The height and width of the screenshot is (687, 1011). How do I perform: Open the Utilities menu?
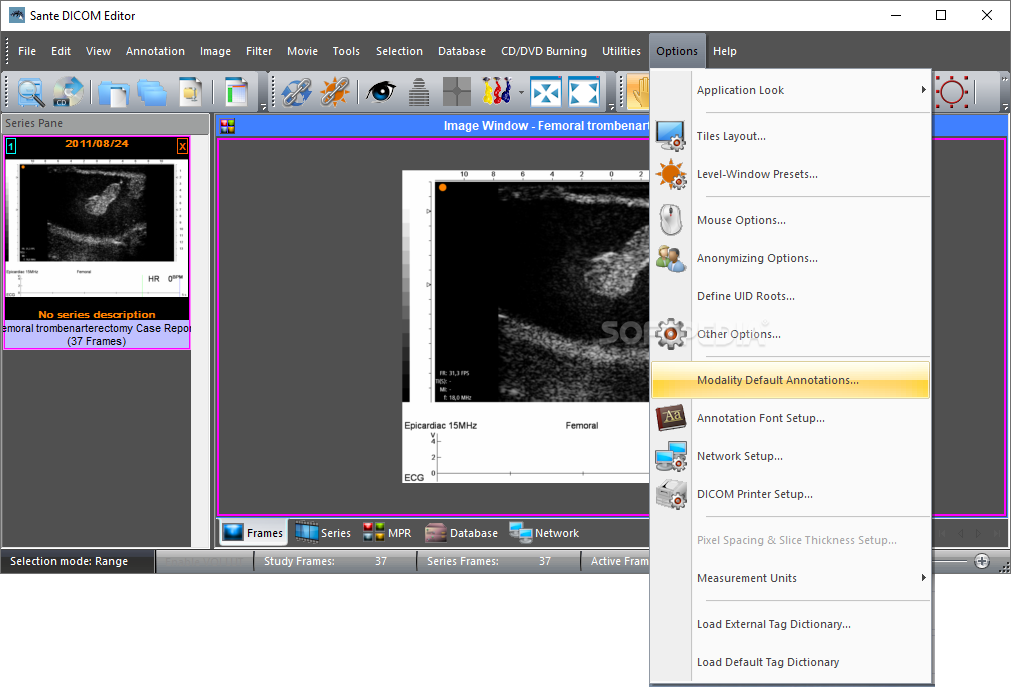click(621, 51)
